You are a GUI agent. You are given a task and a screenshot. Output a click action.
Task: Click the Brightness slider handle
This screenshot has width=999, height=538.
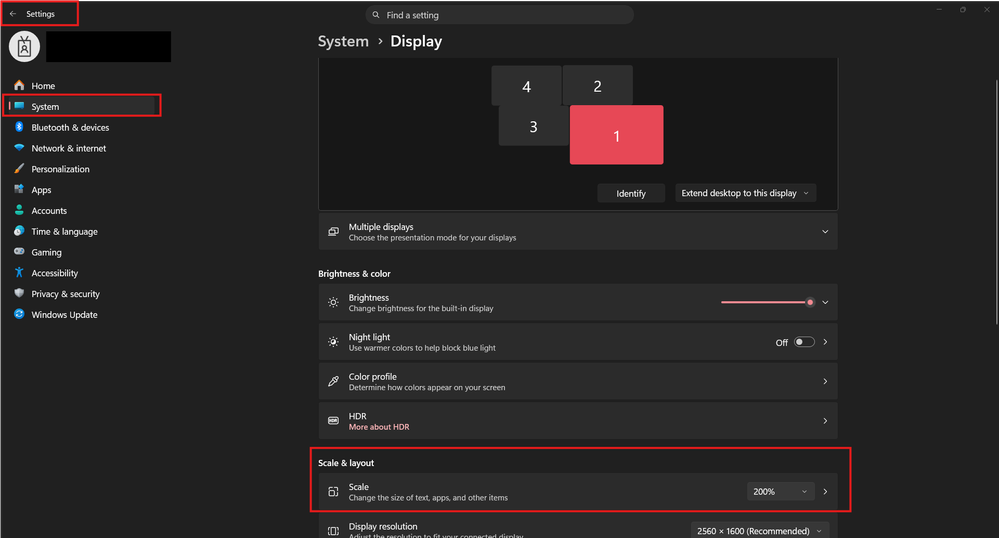[810, 302]
